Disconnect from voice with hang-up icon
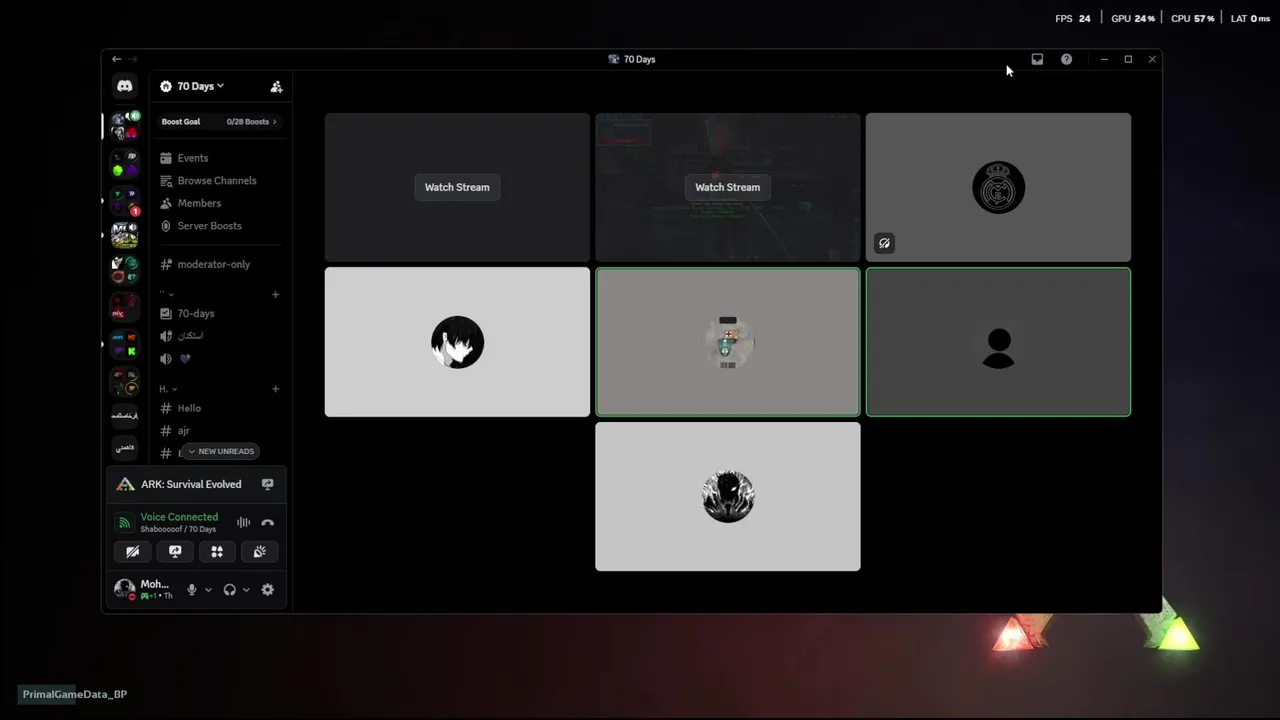This screenshot has width=1280, height=720. [x=267, y=522]
